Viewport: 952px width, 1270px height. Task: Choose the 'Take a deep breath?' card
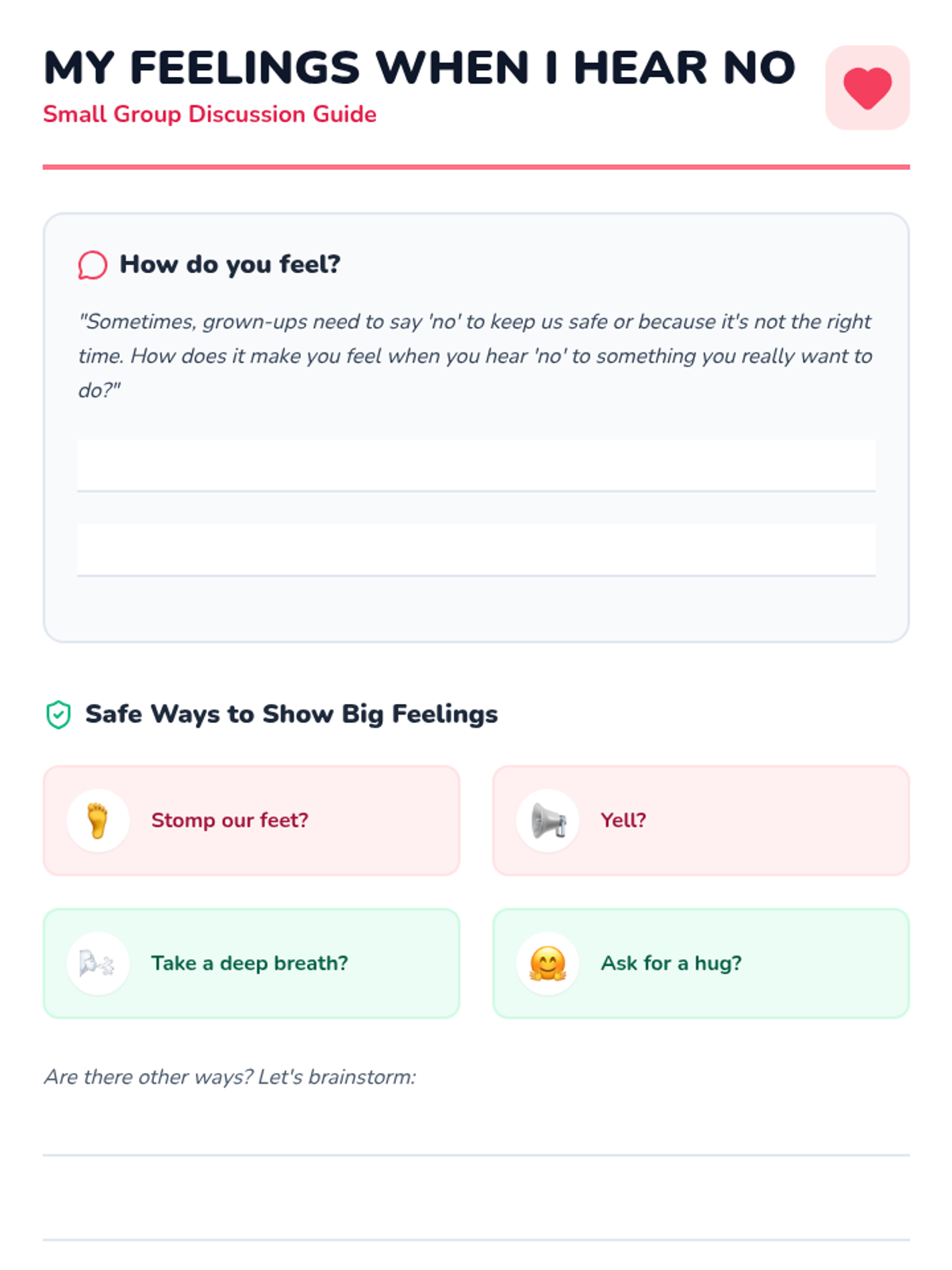coord(251,964)
